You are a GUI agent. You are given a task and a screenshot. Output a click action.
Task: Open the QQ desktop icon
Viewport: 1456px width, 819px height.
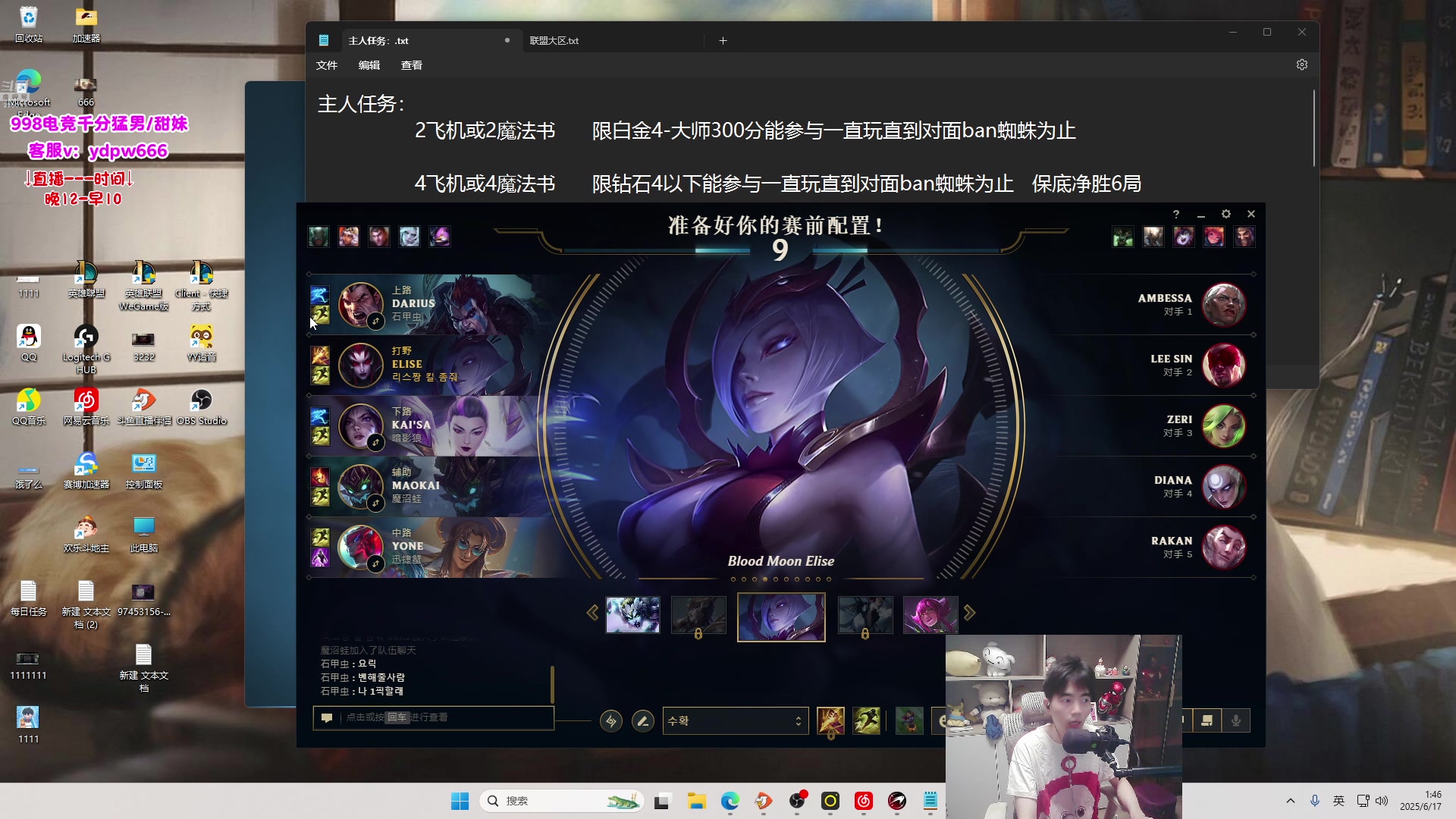tap(29, 343)
